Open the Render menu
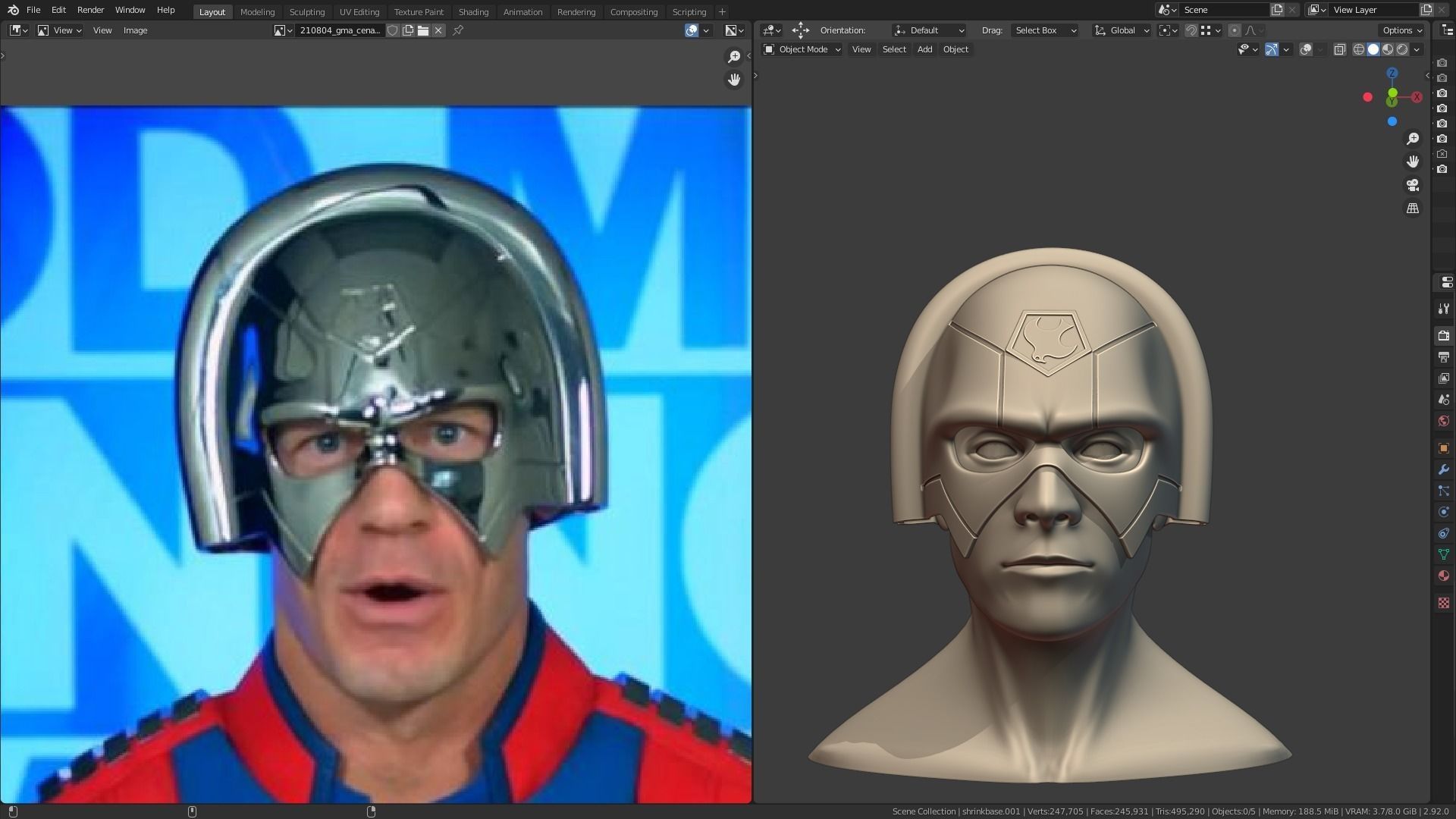The width and height of the screenshot is (1456, 819). tap(90, 10)
